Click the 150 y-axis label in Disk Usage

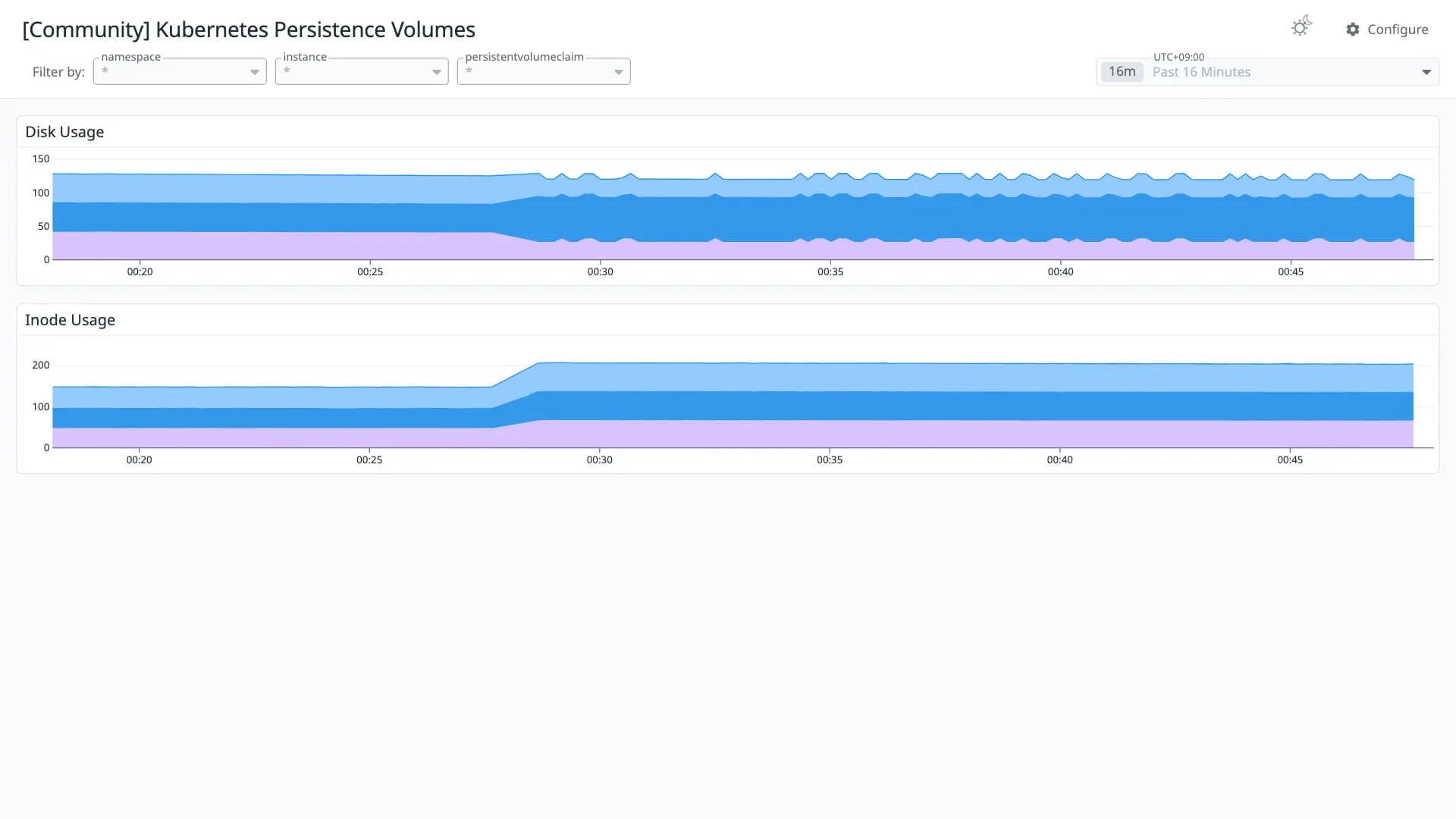coord(41,158)
